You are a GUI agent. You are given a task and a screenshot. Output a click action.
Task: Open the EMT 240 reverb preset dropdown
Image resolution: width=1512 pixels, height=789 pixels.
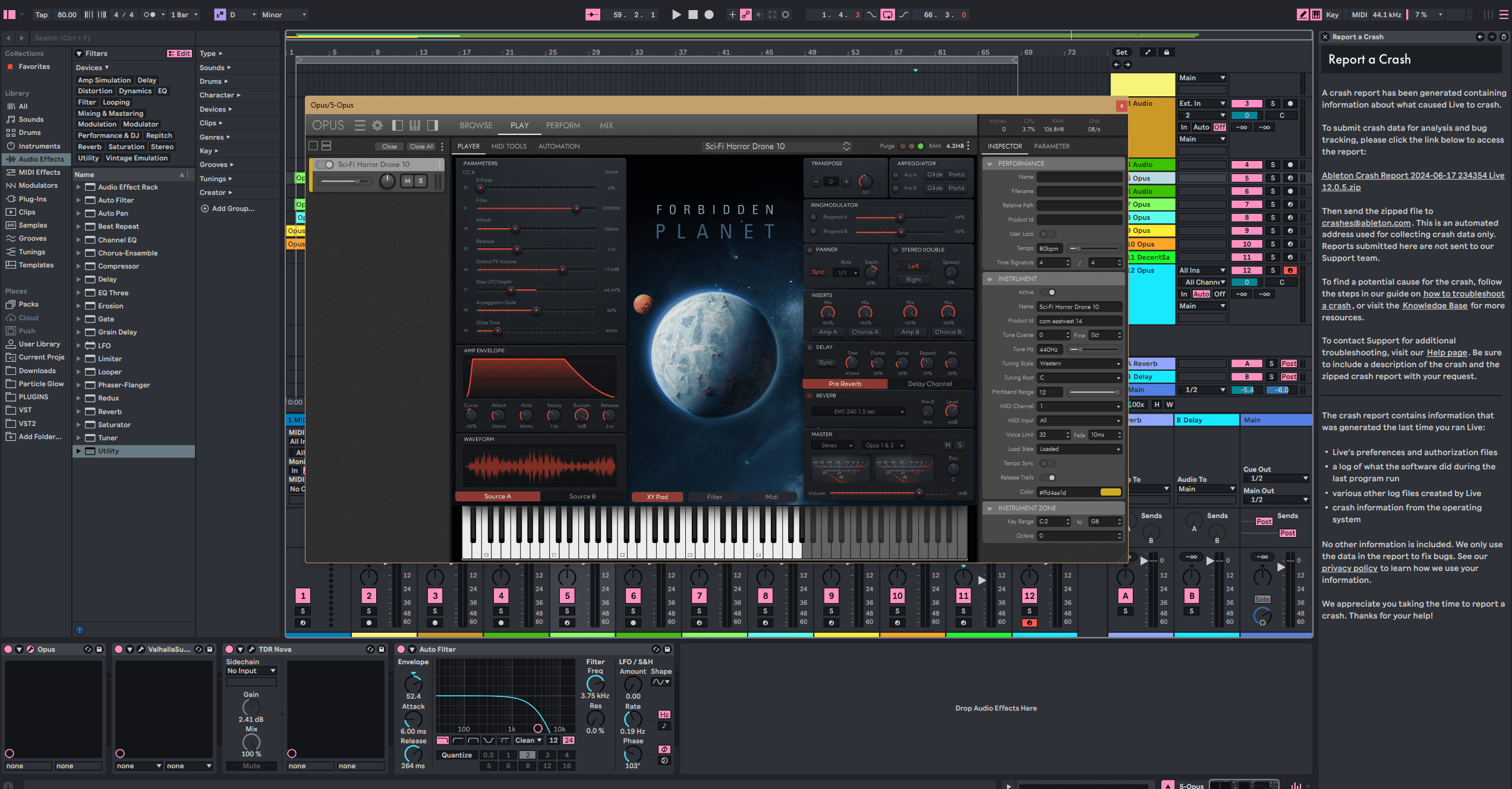tap(858, 412)
